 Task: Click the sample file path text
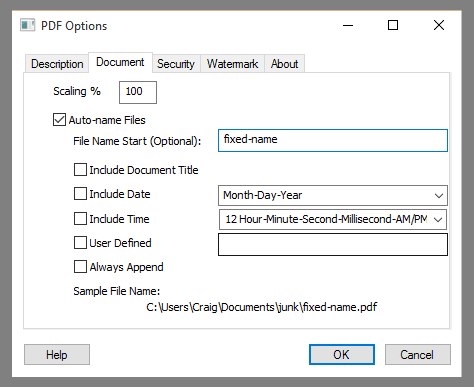tap(262, 307)
